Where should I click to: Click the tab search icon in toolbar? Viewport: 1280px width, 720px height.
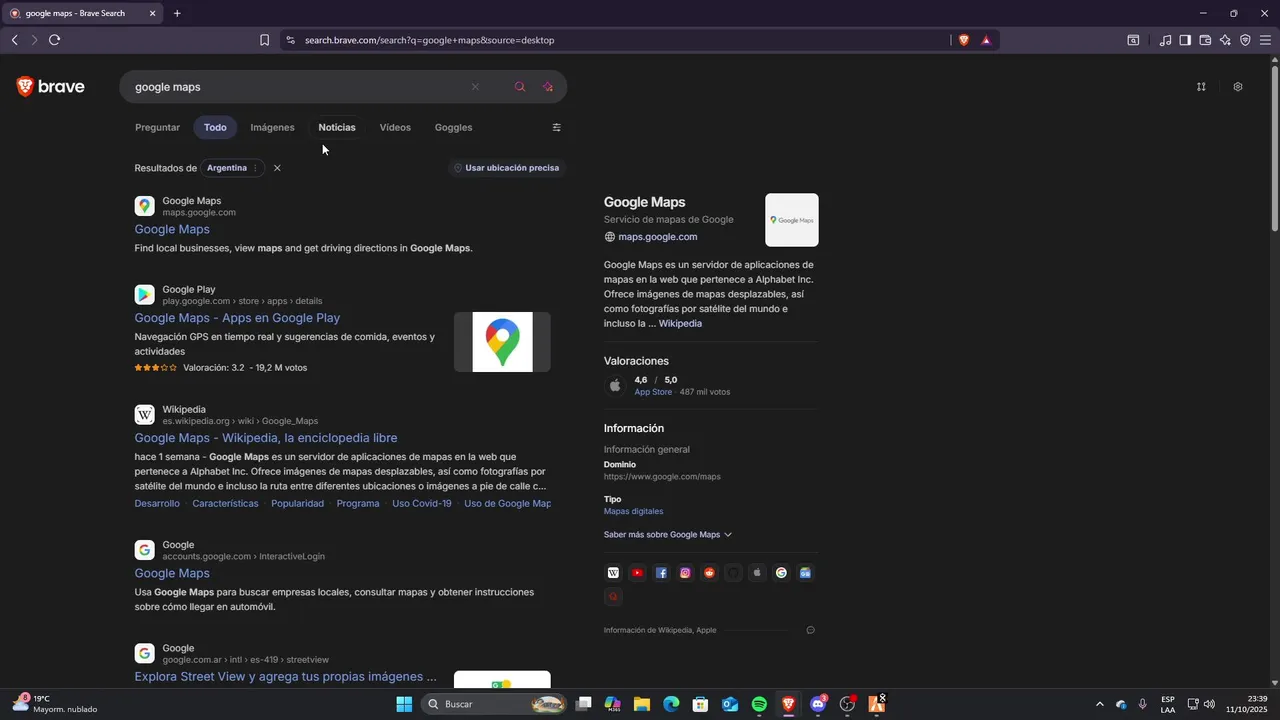tap(1133, 40)
